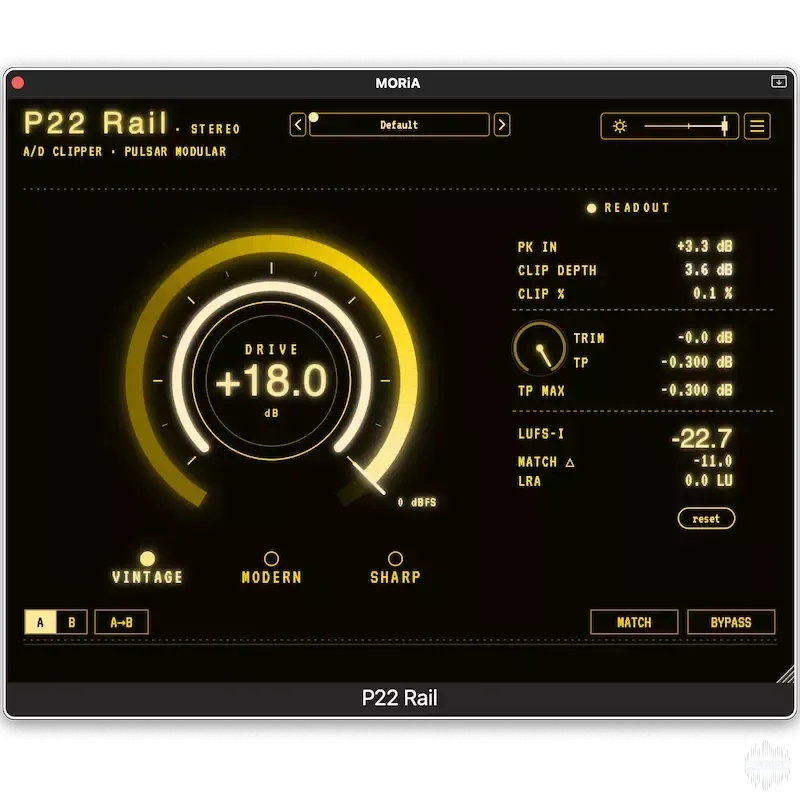Image resolution: width=800 pixels, height=800 pixels.
Task: Click the +18.0 drive value
Action: point(271,381)
